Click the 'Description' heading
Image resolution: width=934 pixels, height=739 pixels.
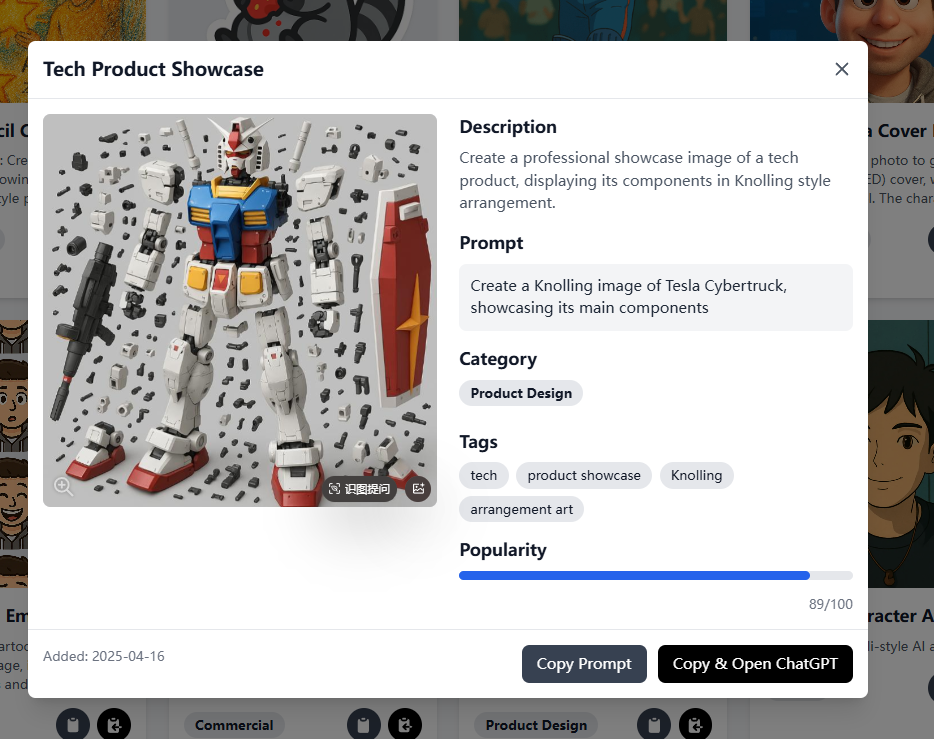[x=508, y=127]
